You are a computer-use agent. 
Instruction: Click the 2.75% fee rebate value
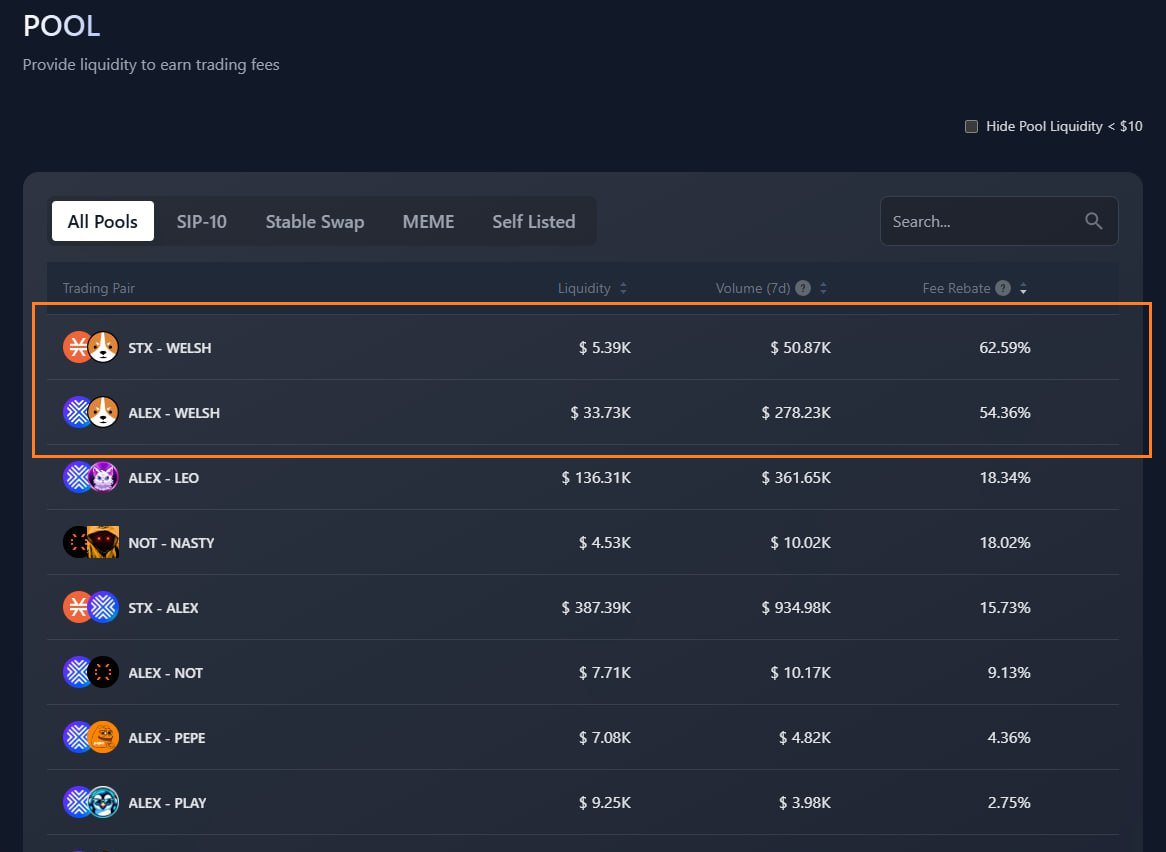1009,802
